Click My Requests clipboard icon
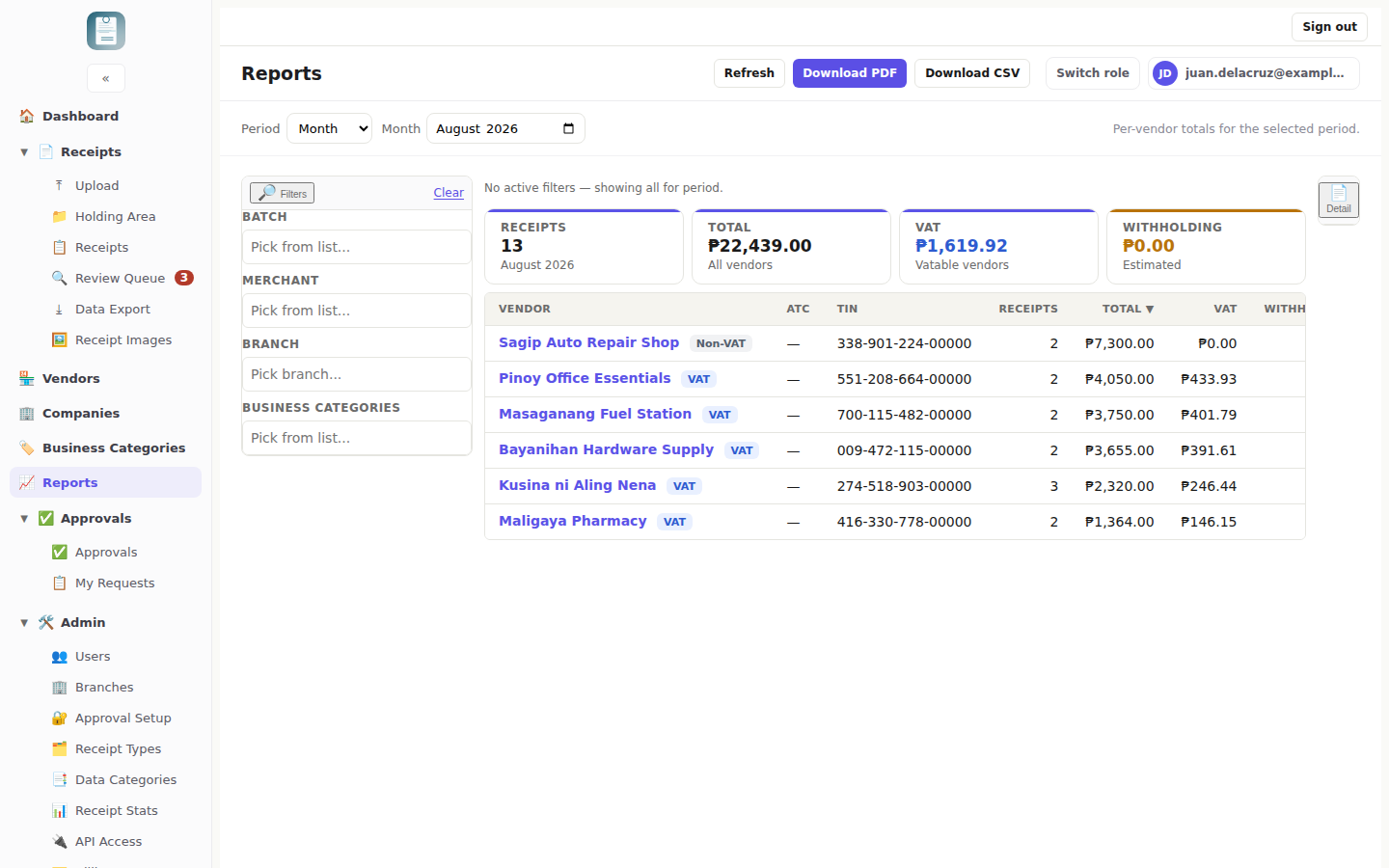 [x=59, y=583]
